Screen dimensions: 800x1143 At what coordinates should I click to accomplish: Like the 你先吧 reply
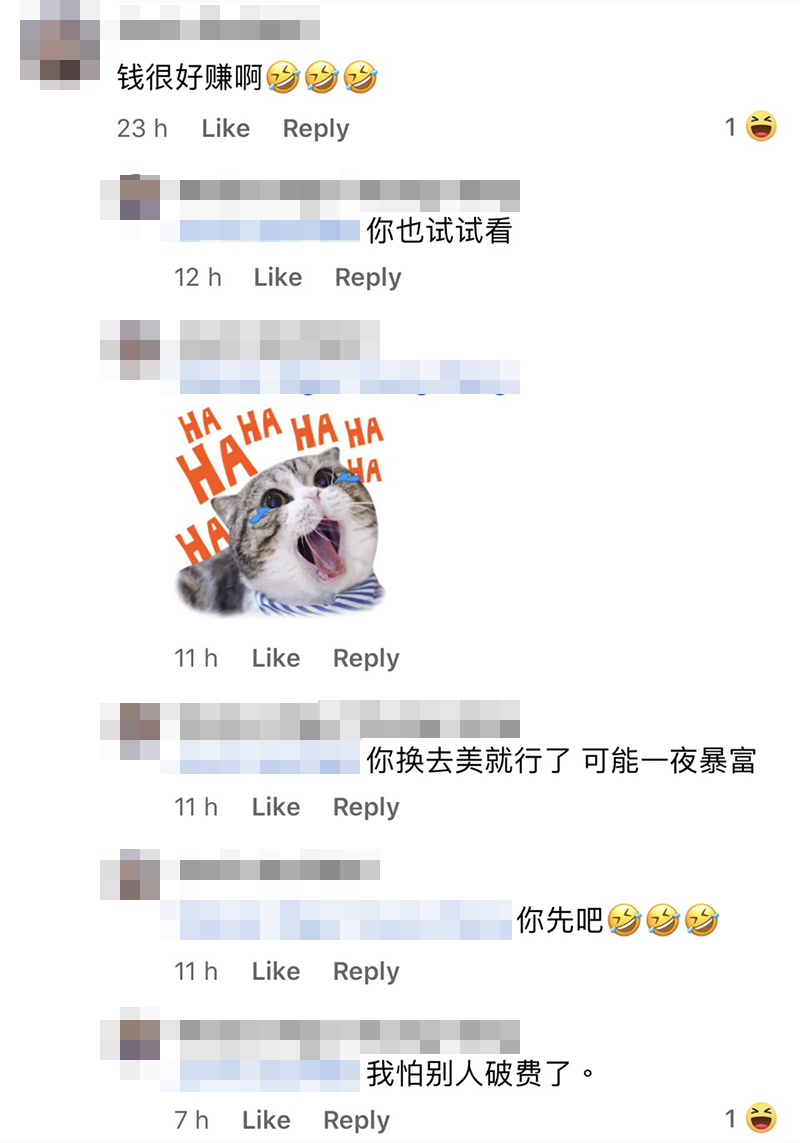point(276,971)
